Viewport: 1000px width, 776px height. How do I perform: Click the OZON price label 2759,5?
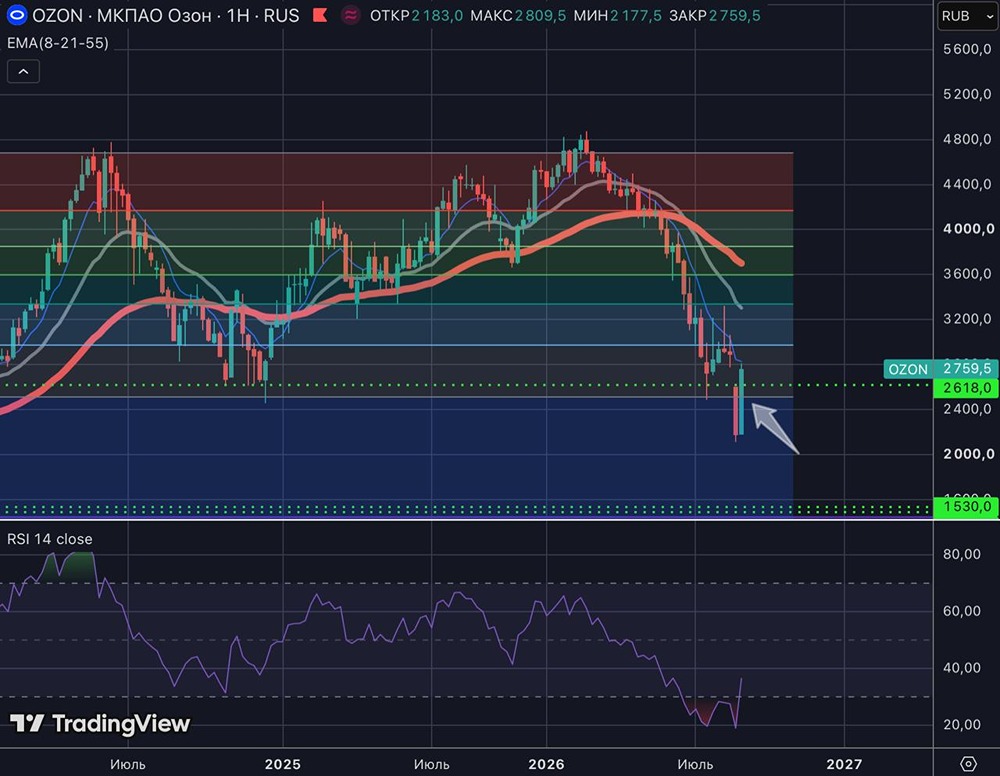point(941,369)
